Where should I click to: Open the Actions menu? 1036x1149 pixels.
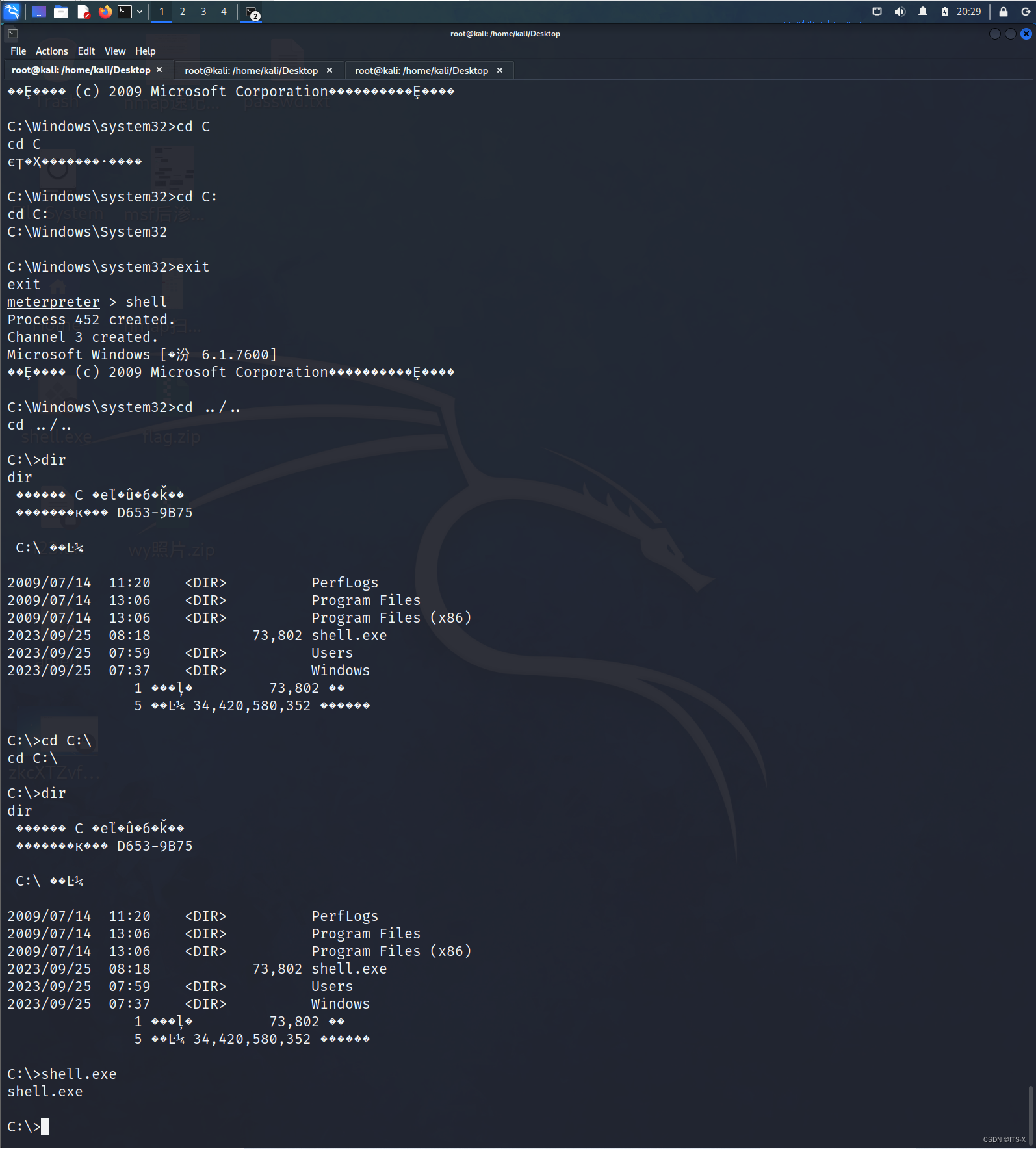tap(52, 51)
